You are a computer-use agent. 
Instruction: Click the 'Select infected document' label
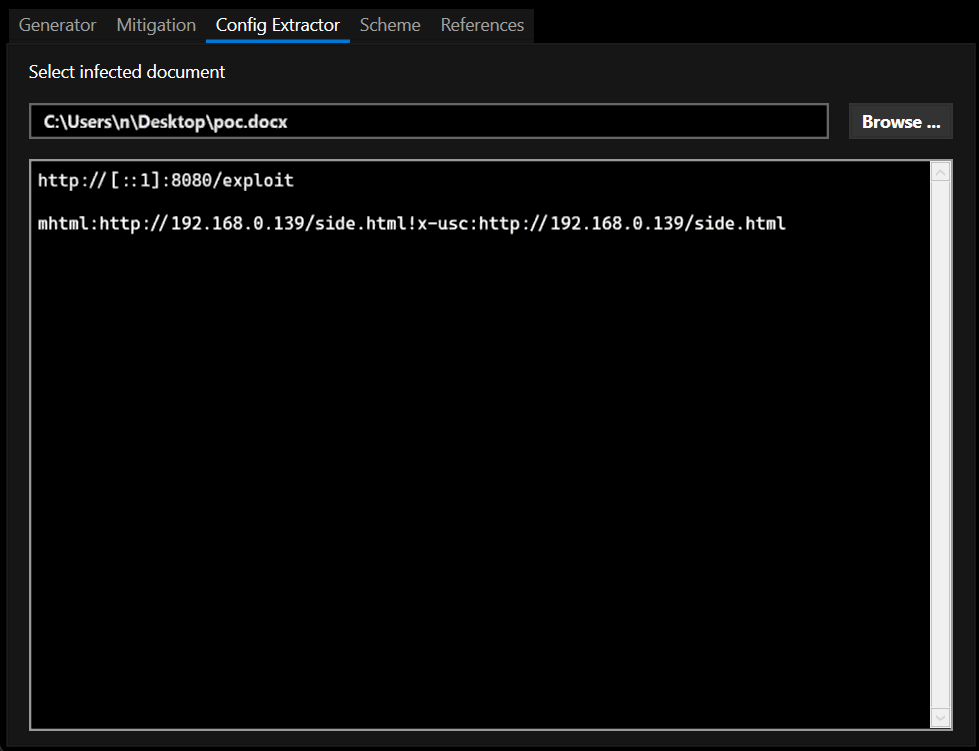(127, 72)
